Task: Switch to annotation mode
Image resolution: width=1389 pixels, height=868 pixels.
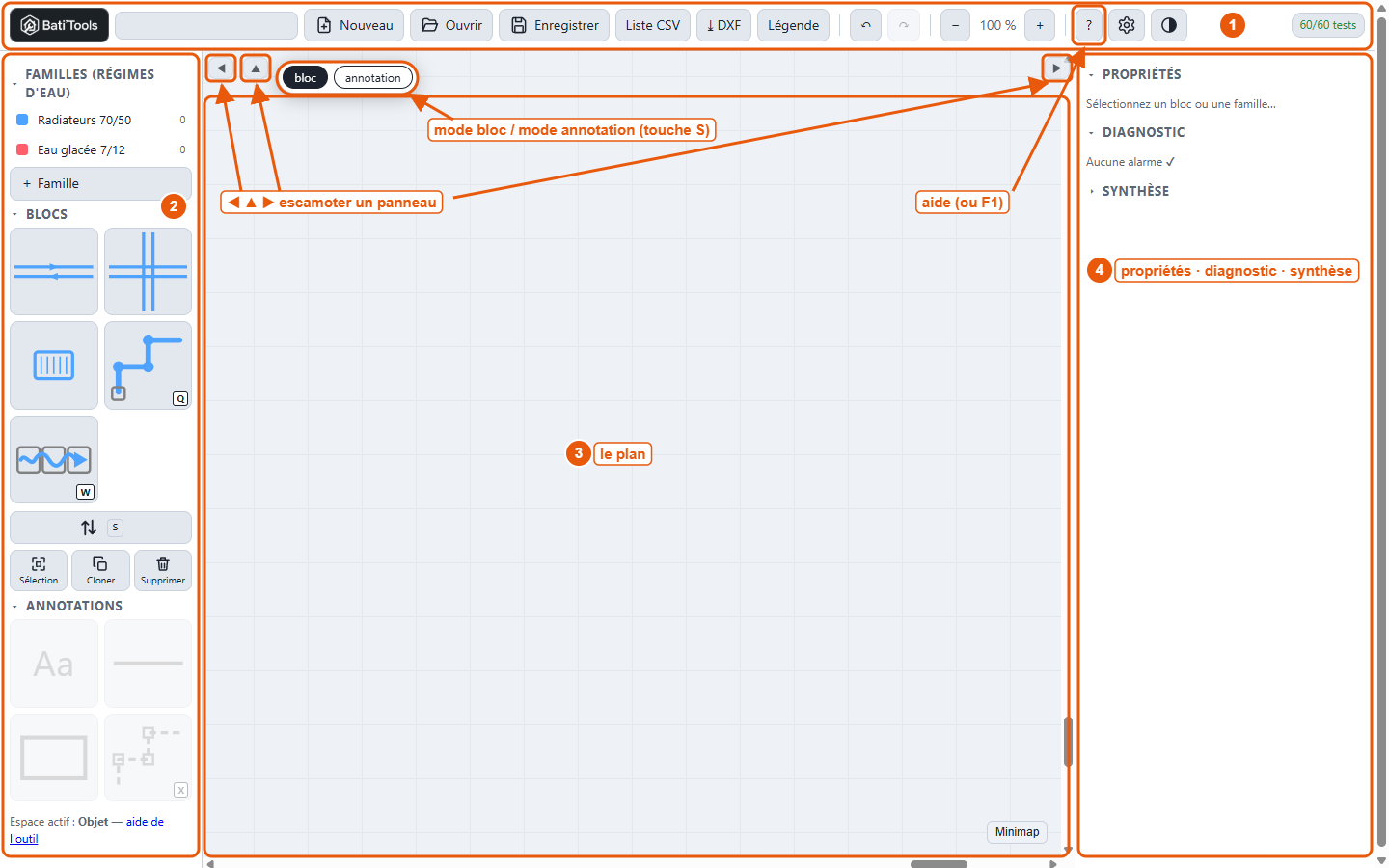Action: click(373, 78)
